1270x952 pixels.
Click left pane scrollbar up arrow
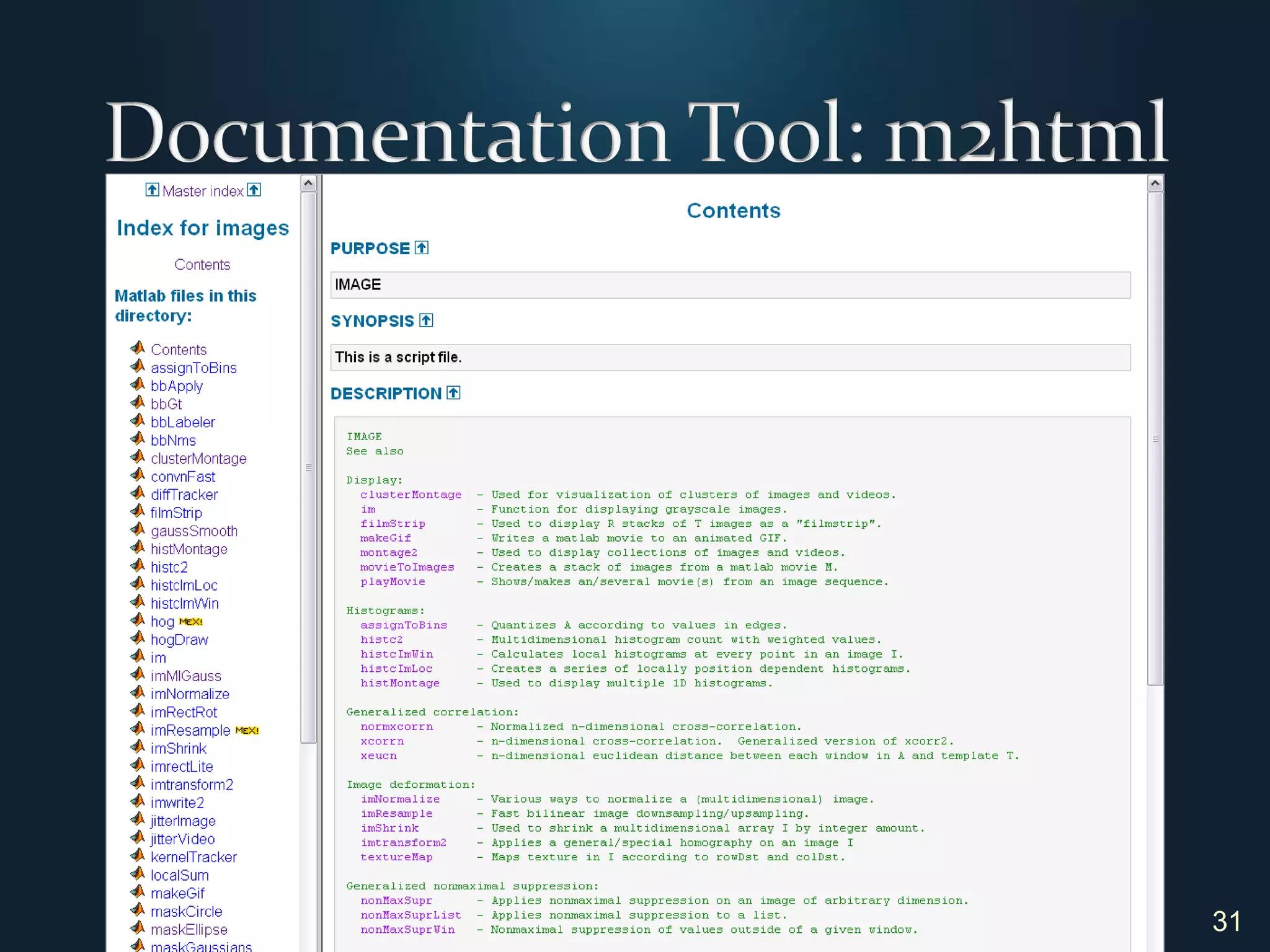[308, 183]
